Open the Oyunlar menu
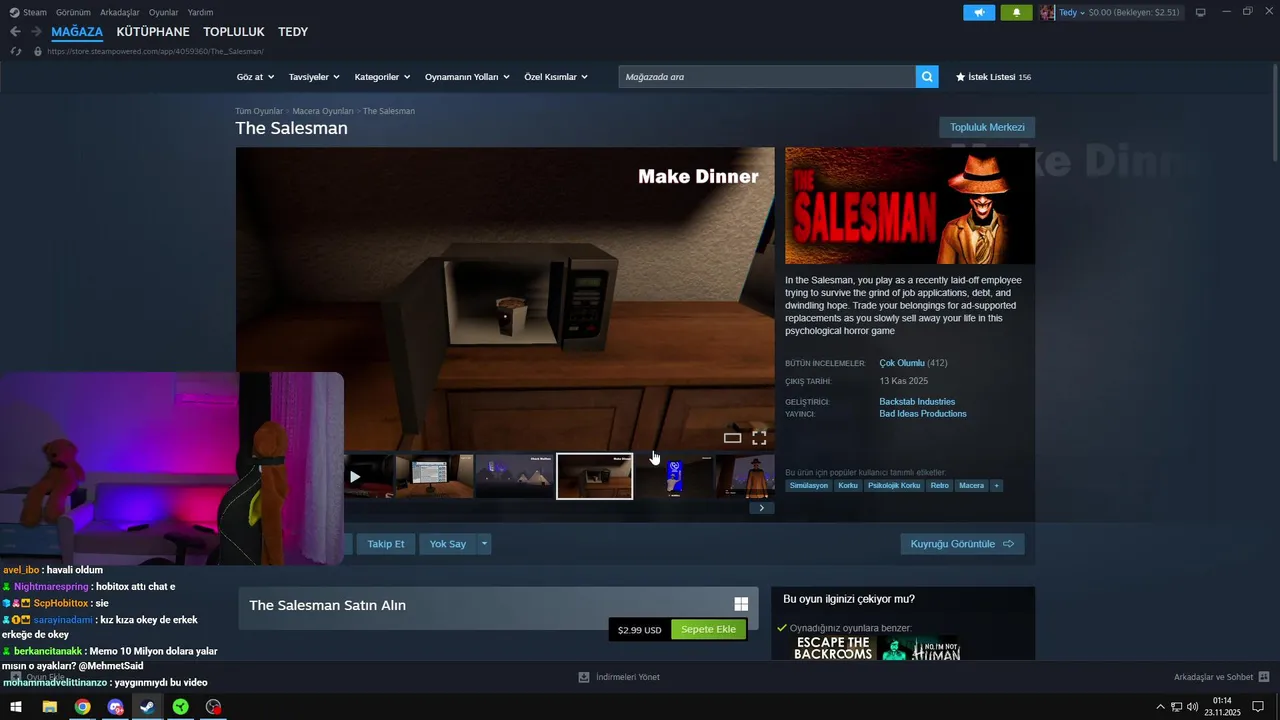Viewport: 1280px width, 720px height. tap(164, 12)
